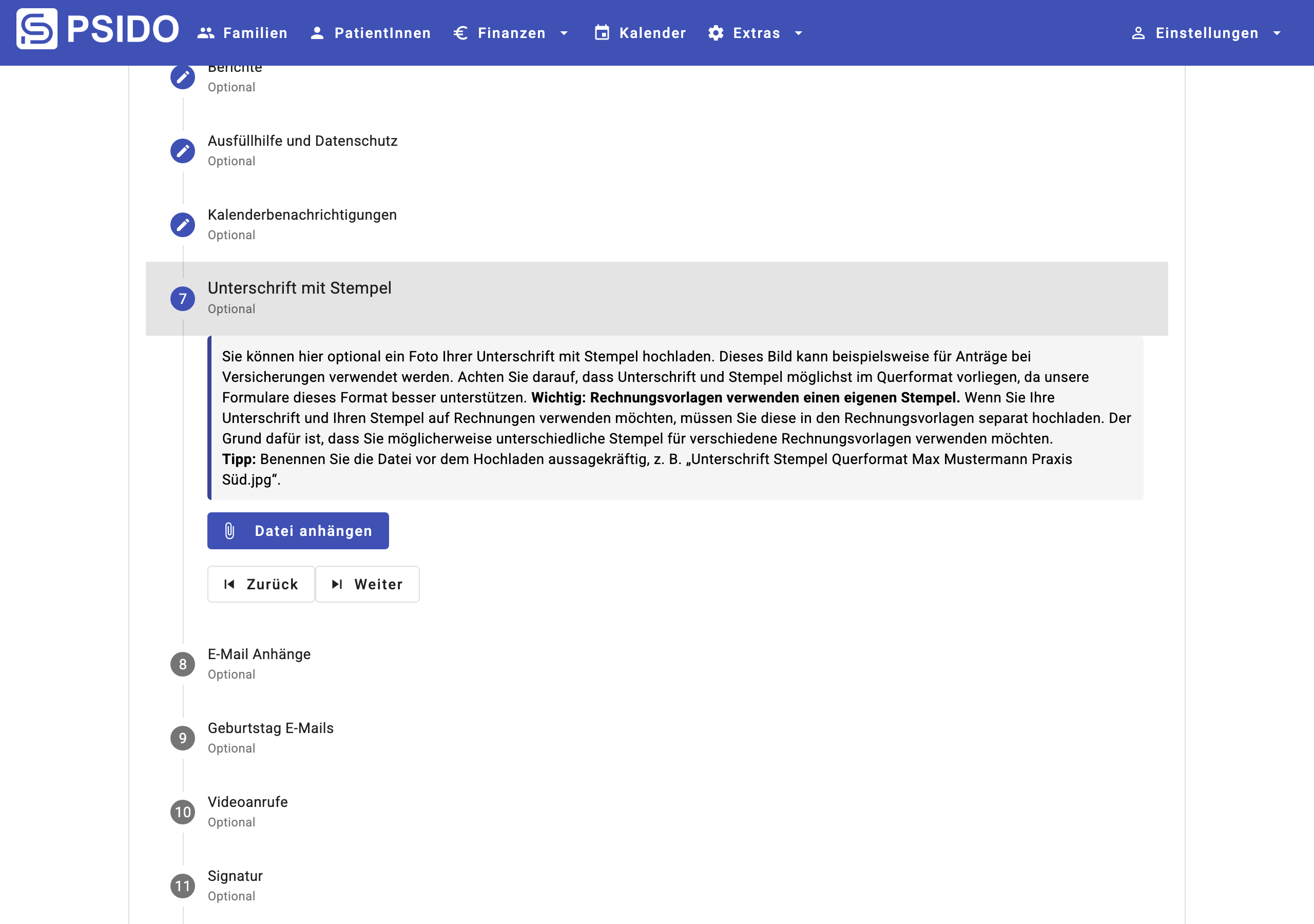Click the PSIDO logo icon
1314x924 pixels.
tap(36, 29)
